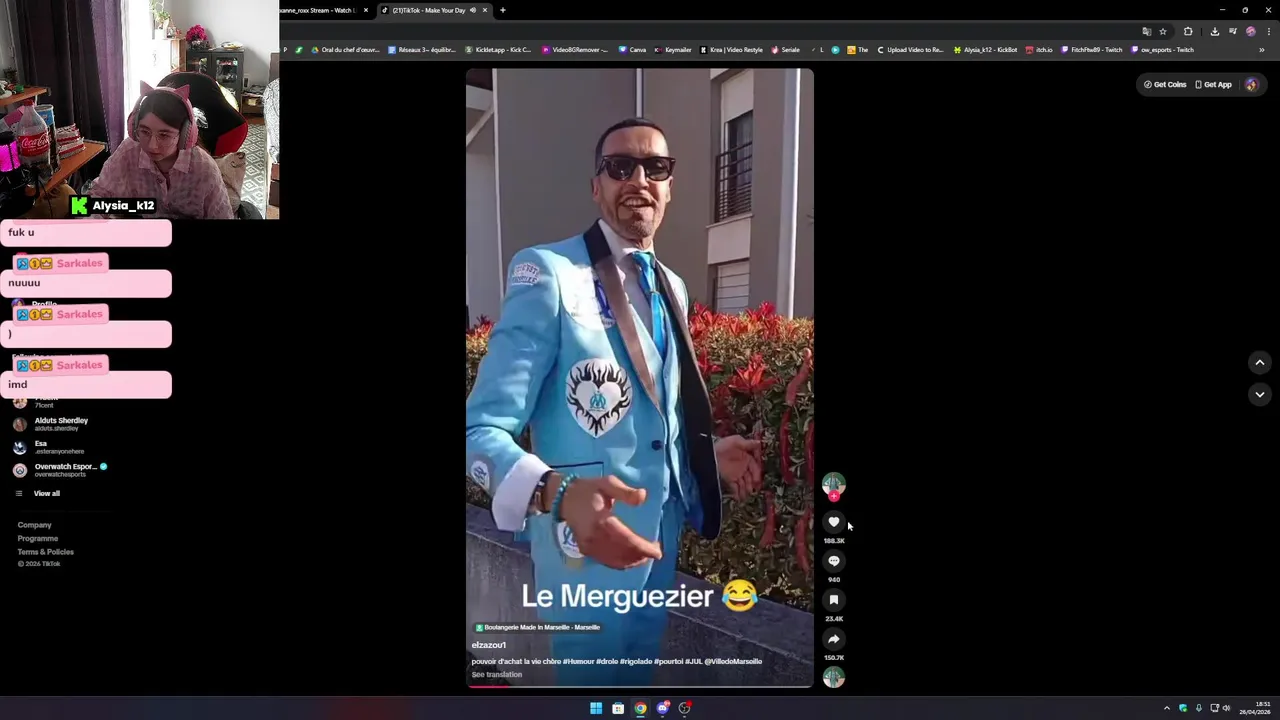Go to previous video with up arrow

click(1260, 362)
